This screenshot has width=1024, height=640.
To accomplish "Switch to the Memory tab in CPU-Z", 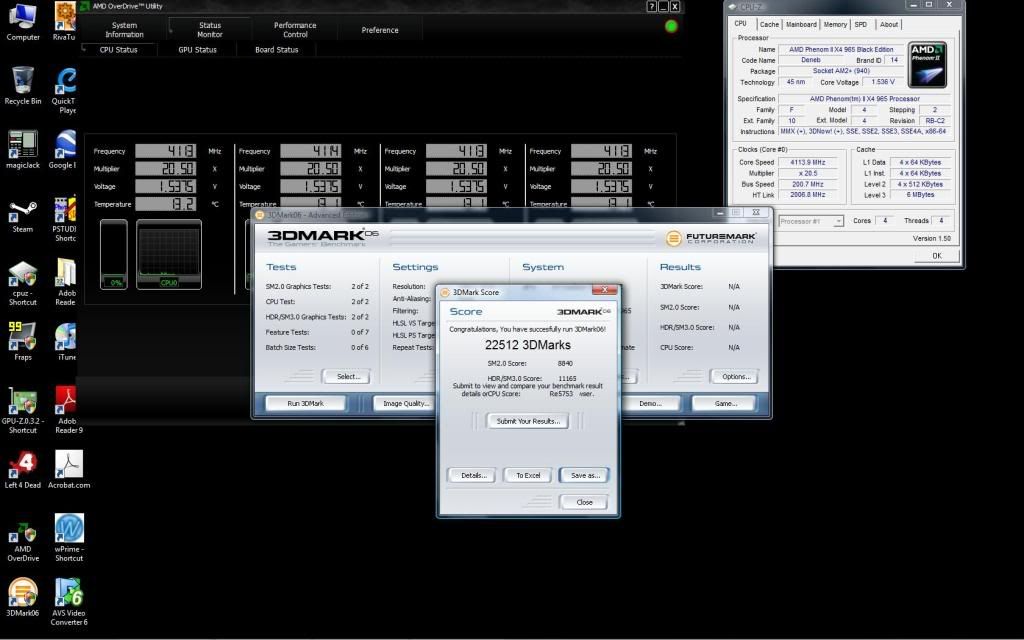I will (x=835, y=24).
